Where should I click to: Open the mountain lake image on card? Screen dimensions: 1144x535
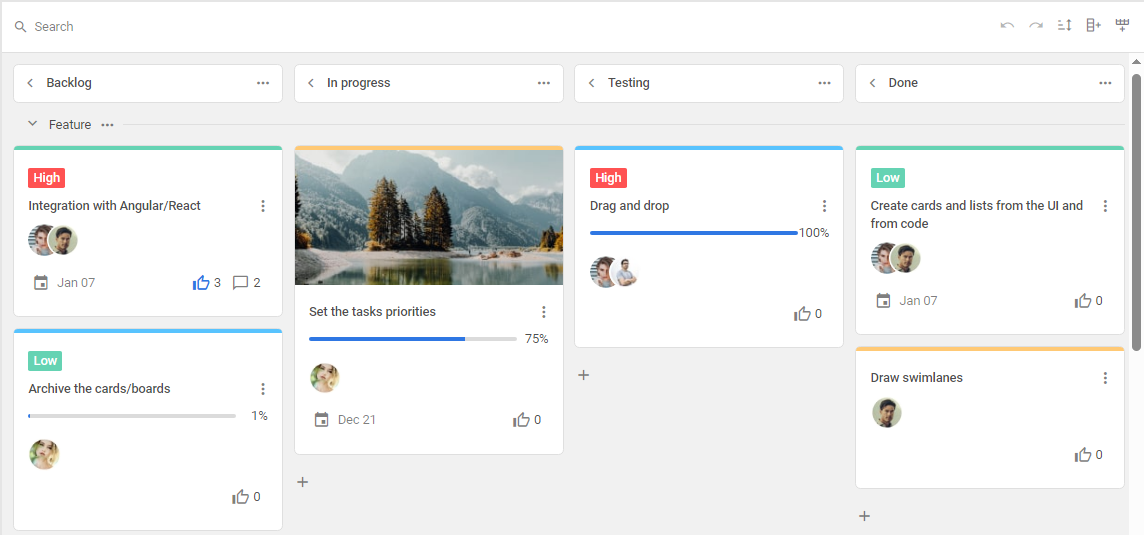click(429, 218)
